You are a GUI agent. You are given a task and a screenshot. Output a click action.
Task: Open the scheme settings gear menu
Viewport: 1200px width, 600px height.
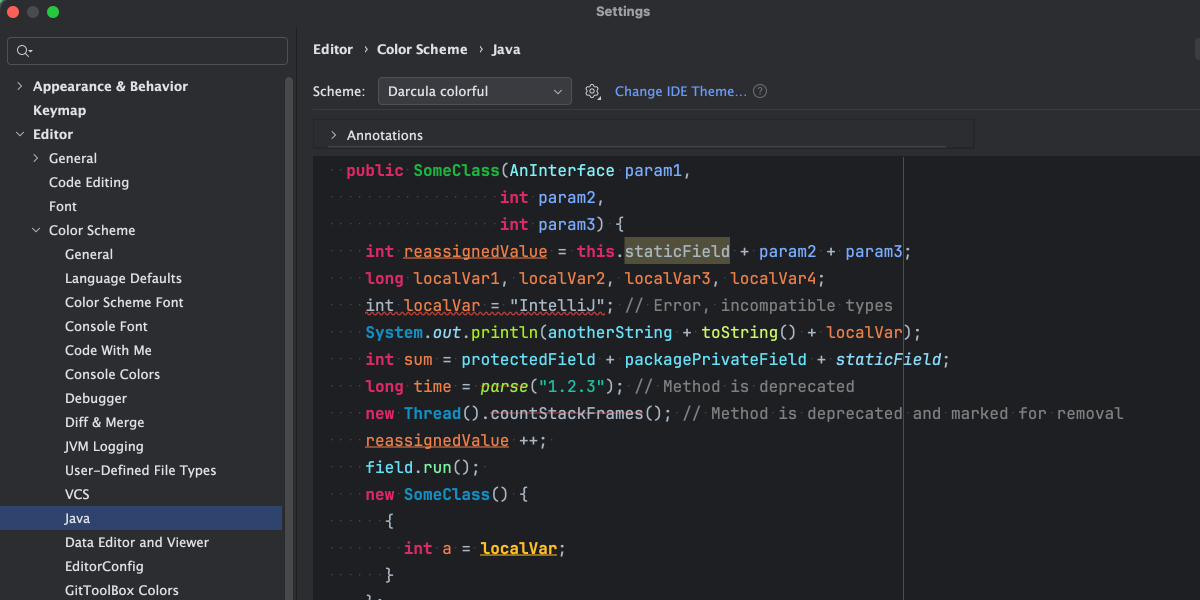[592, 91]
